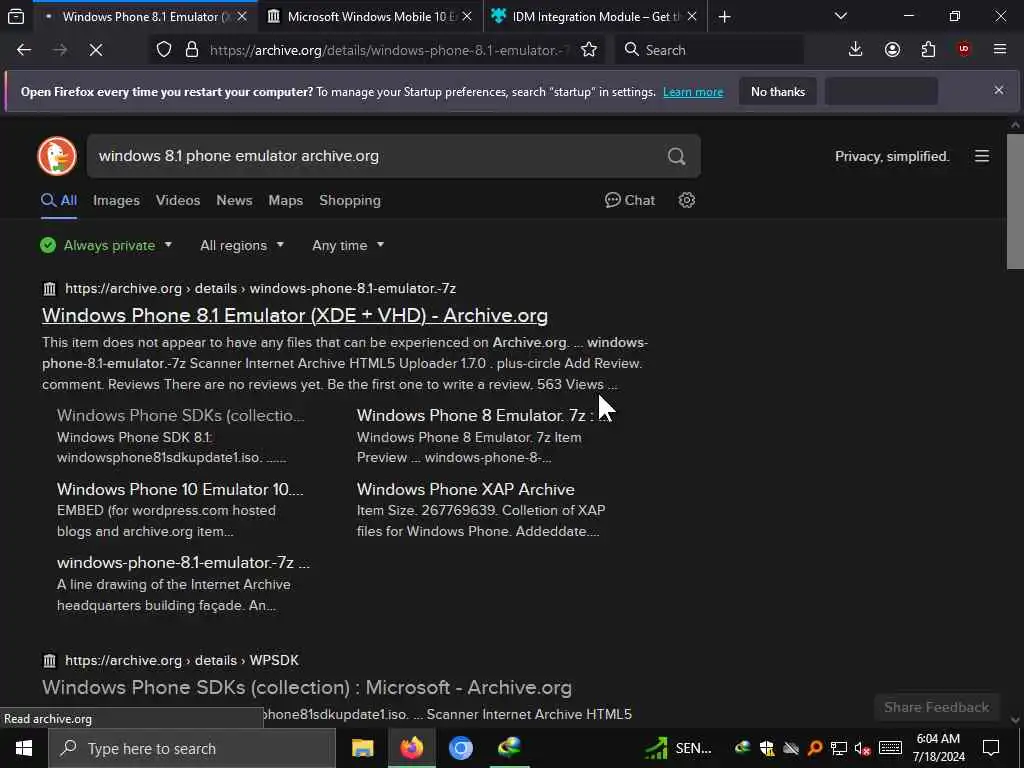The height and width of the screenshot is (768, 1024).
Task: Click the page vertical scrollbar thumb
Action: tap(1015, 201)
